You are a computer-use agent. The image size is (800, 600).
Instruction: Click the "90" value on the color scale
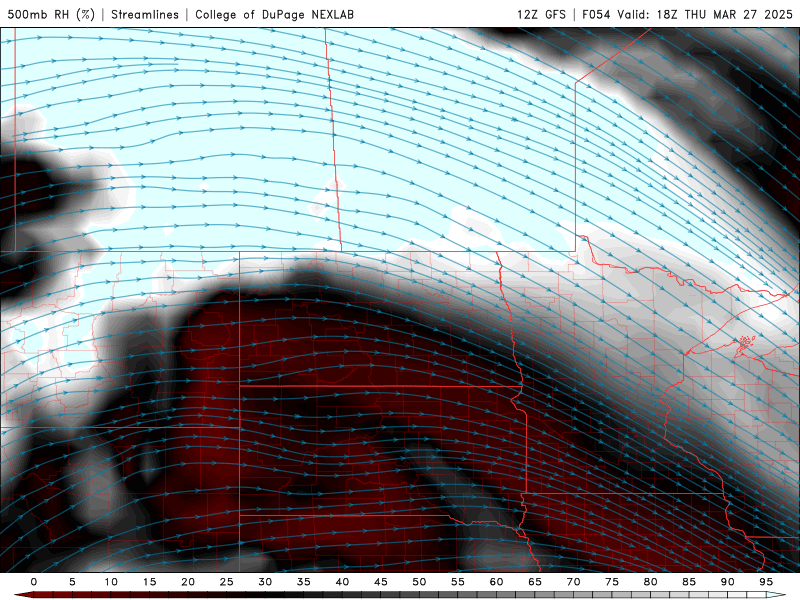(727, 582)
